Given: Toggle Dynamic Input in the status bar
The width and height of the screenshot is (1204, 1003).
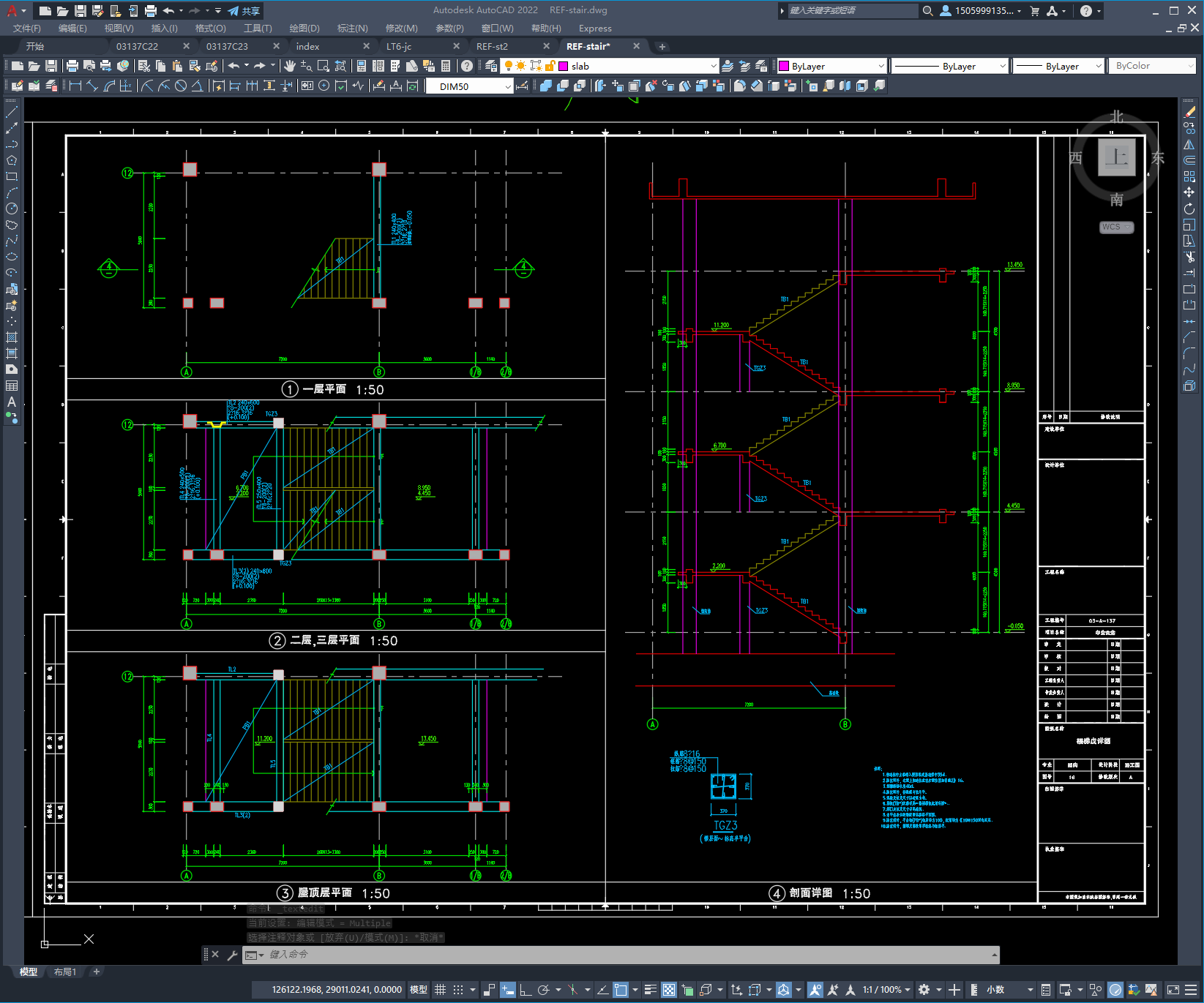Looking at the screenshot, I should (508, 990).
